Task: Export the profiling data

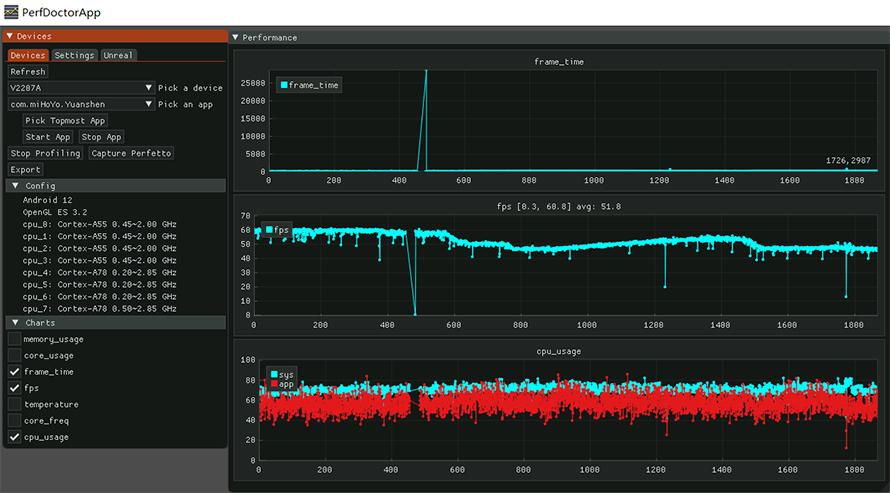Action: (x=25, y=170)
